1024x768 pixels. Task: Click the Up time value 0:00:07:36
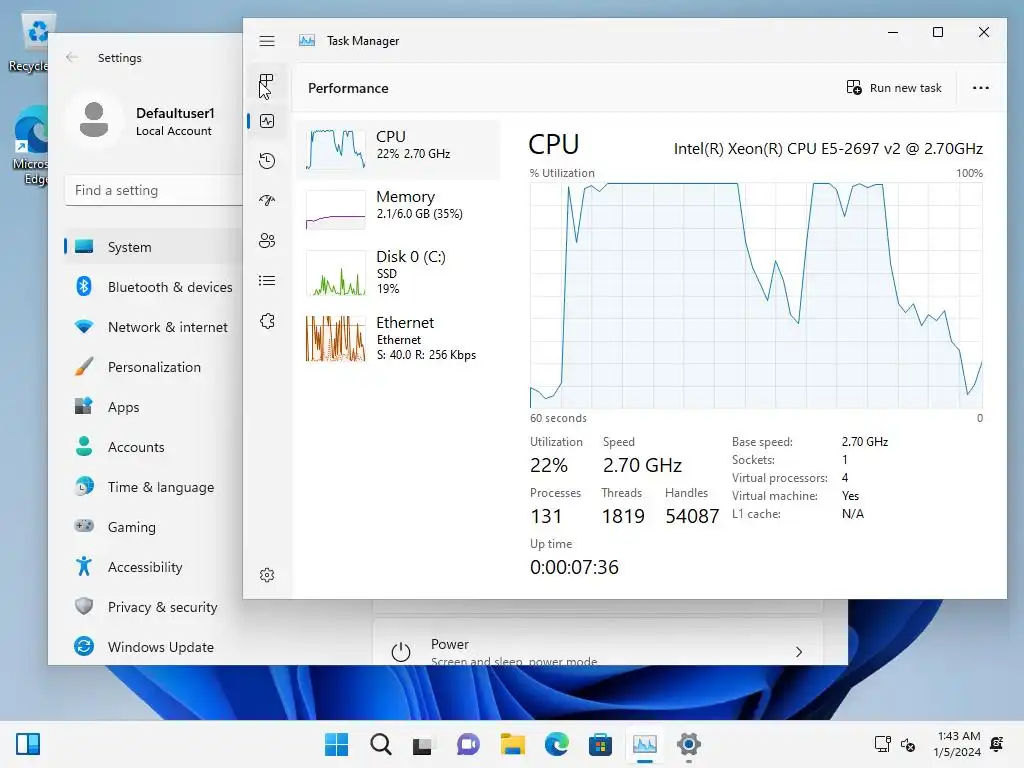click(574, 567)
